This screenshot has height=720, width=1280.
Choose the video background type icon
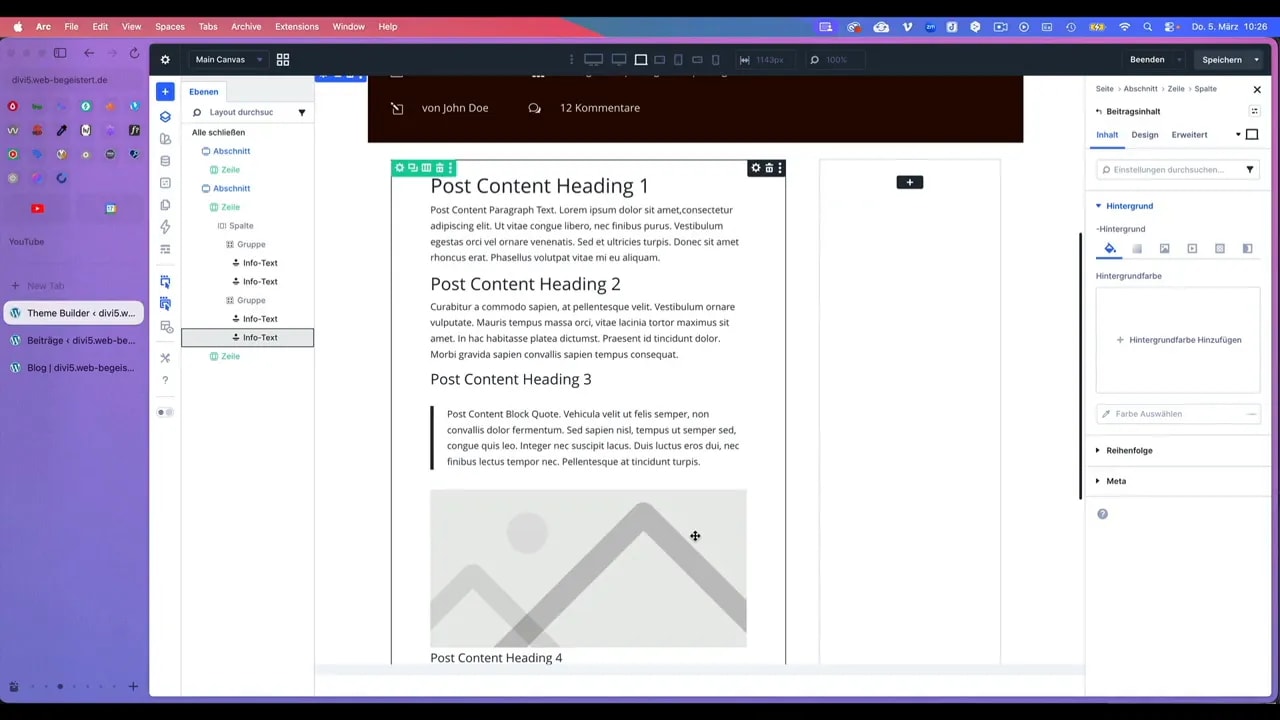click(1192, 249)
